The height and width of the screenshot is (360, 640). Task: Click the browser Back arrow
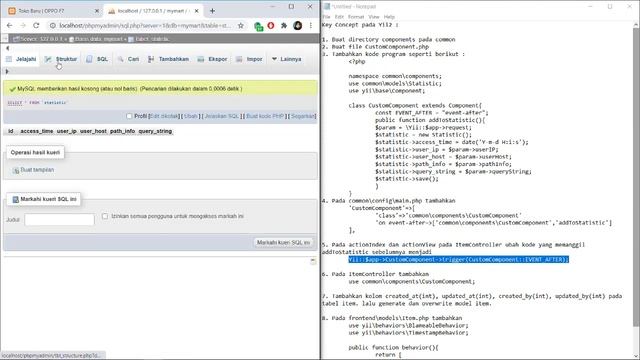pos(9,25)
